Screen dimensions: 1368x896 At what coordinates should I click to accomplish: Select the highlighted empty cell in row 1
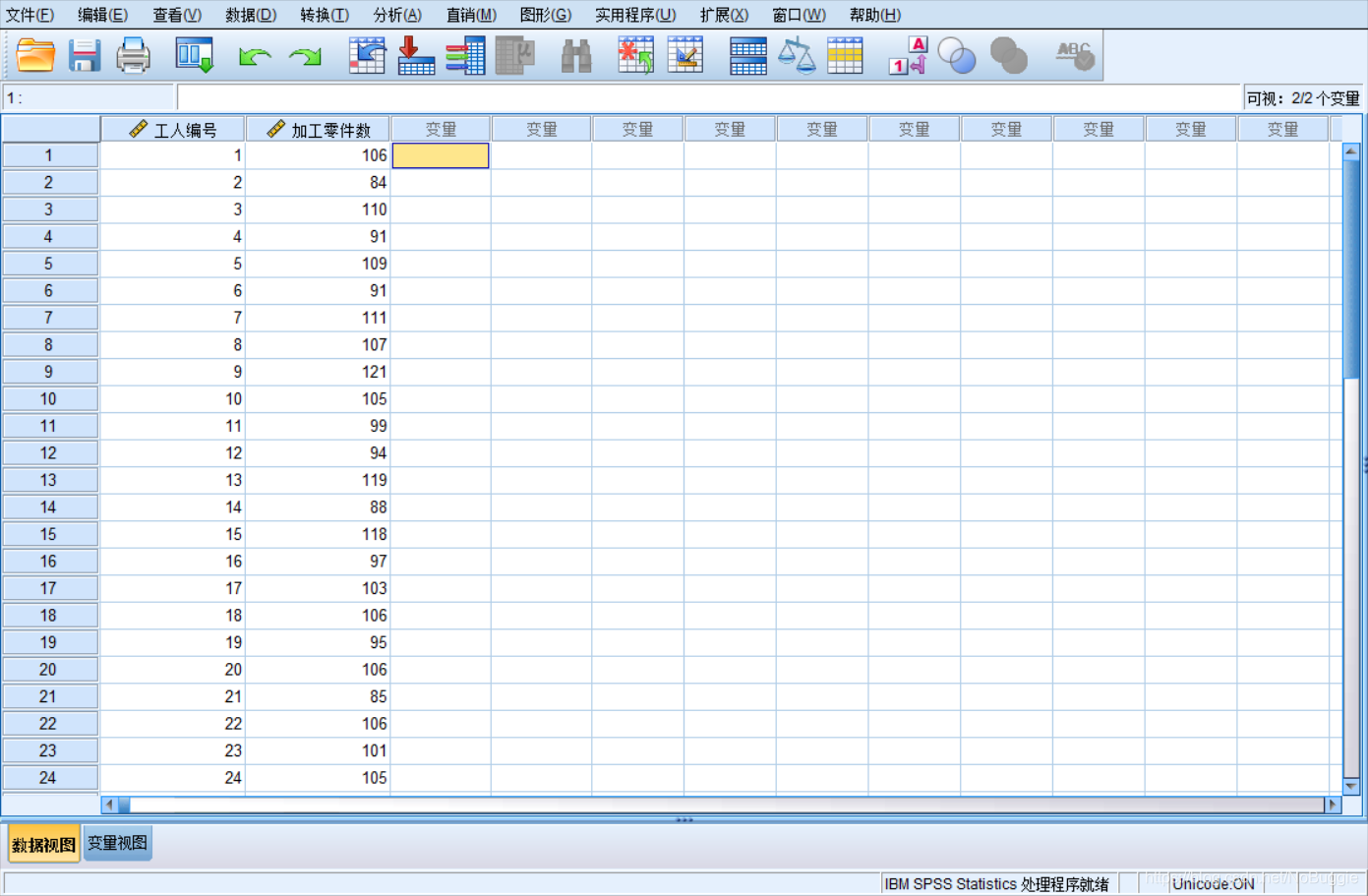[441, 155]
